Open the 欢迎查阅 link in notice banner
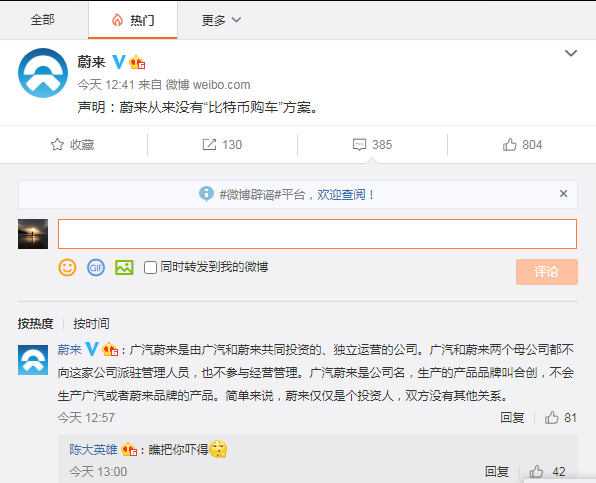Image resolution: width=596 pixels, height=483 pixels. (341, 195)
